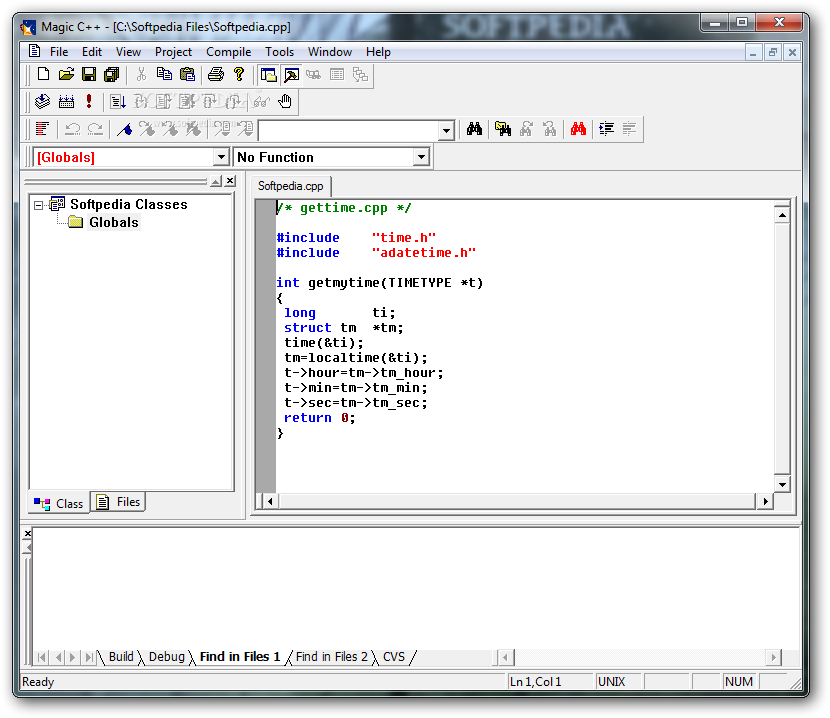Toggle the output panel hammer icon

(291, 75)
